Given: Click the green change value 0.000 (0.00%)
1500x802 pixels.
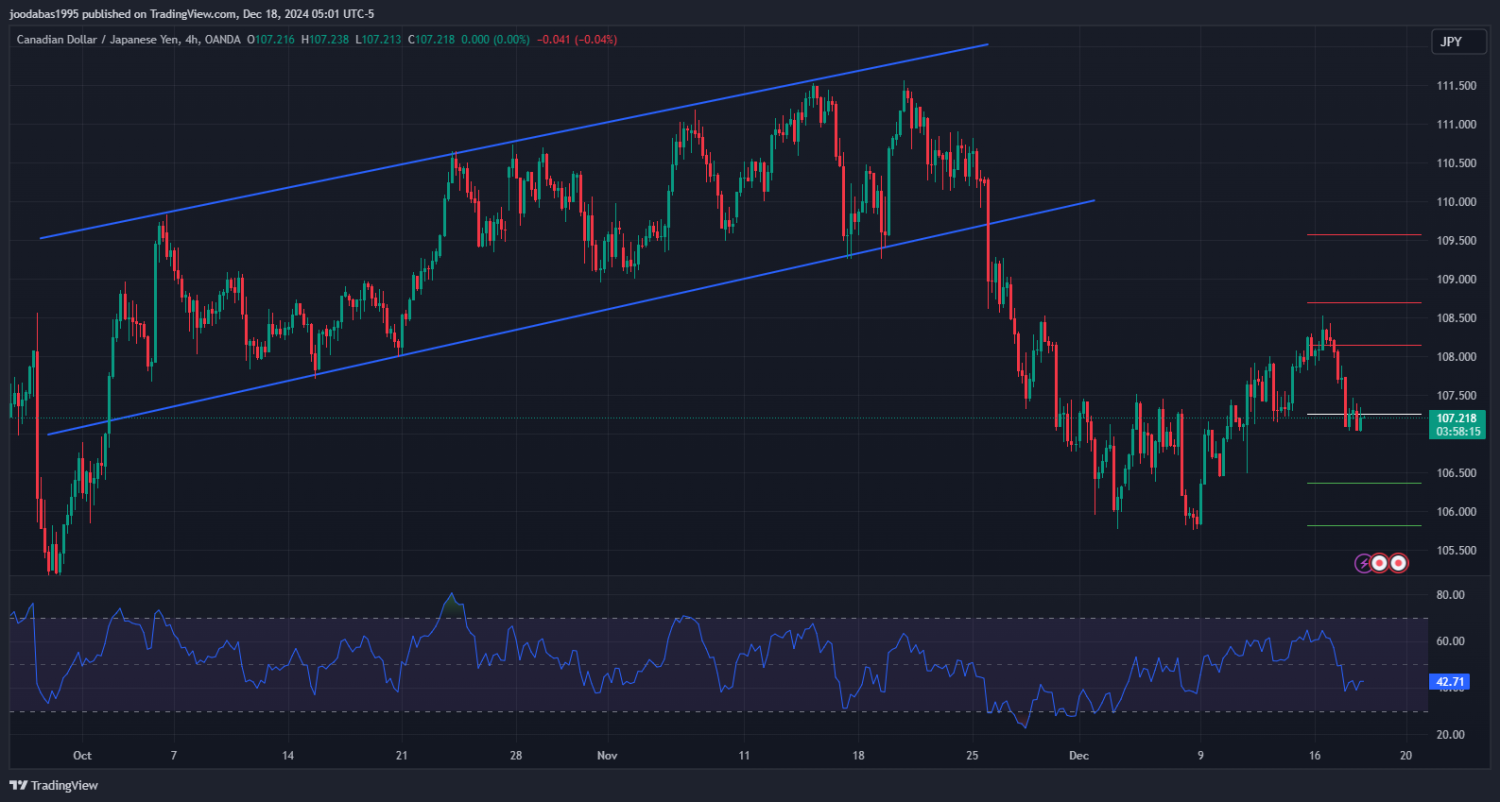Looking at the screenshot, I should pyautogui.click(x=496, y=40).
